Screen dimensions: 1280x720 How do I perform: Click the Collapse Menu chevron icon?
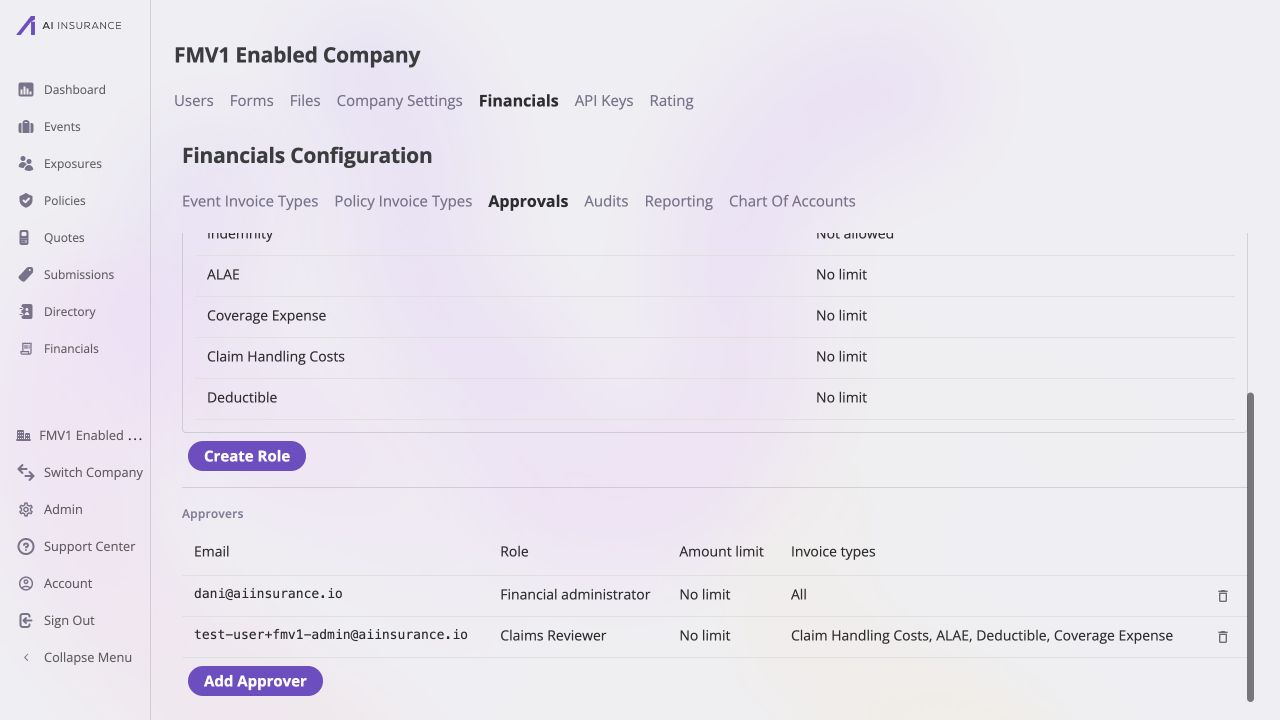tap(26, 658)
